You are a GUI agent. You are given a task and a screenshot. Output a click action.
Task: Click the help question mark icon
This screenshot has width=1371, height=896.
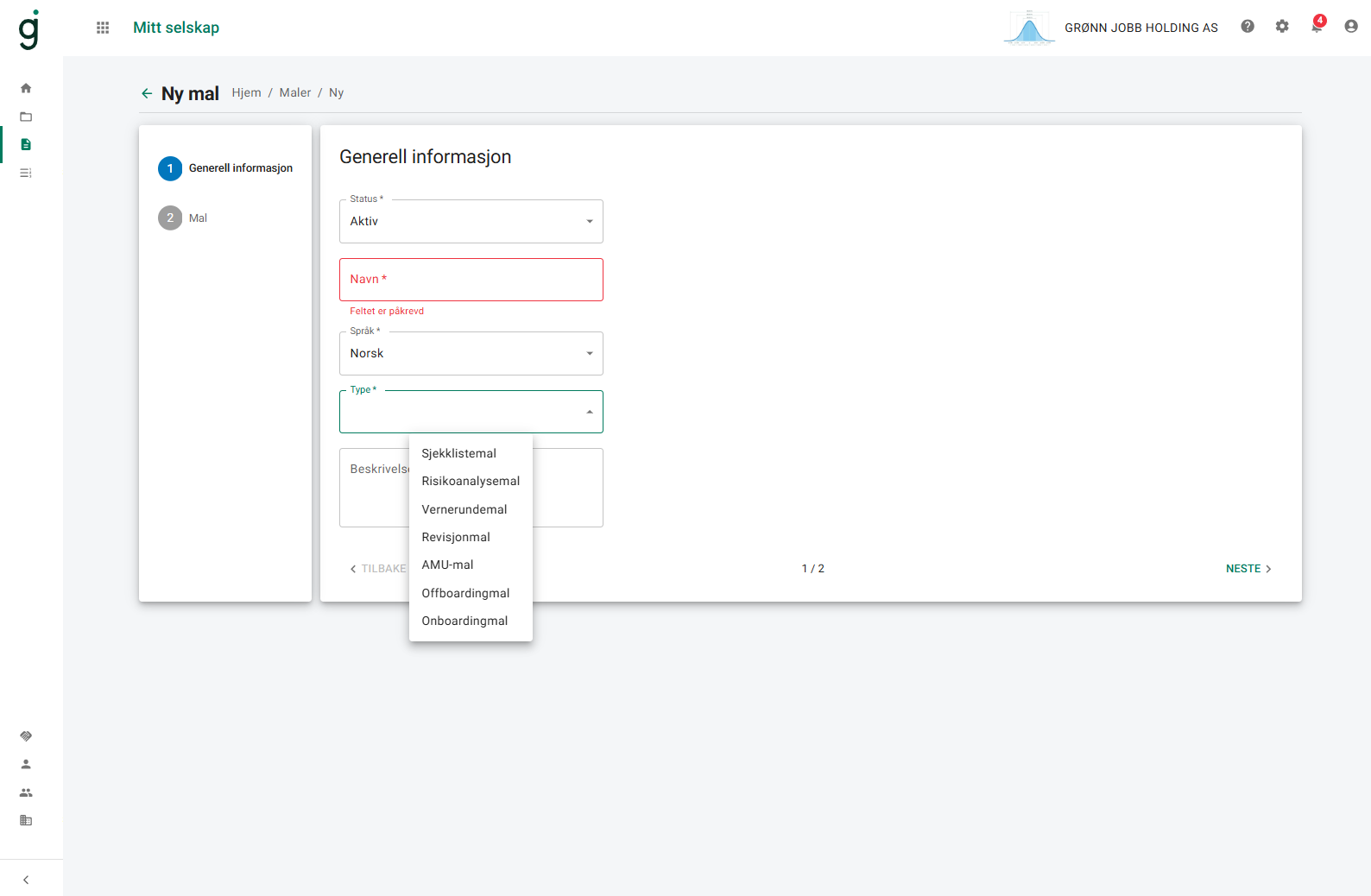coord(1248,27)
